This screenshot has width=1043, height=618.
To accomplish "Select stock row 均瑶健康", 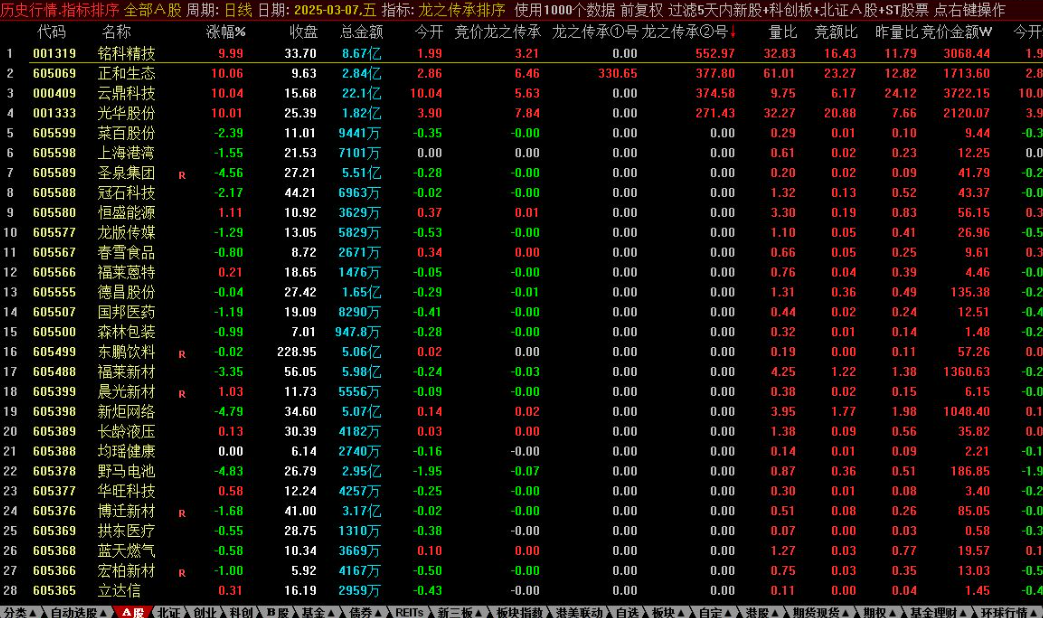I will pyautogui.click(x=522, y=451).
